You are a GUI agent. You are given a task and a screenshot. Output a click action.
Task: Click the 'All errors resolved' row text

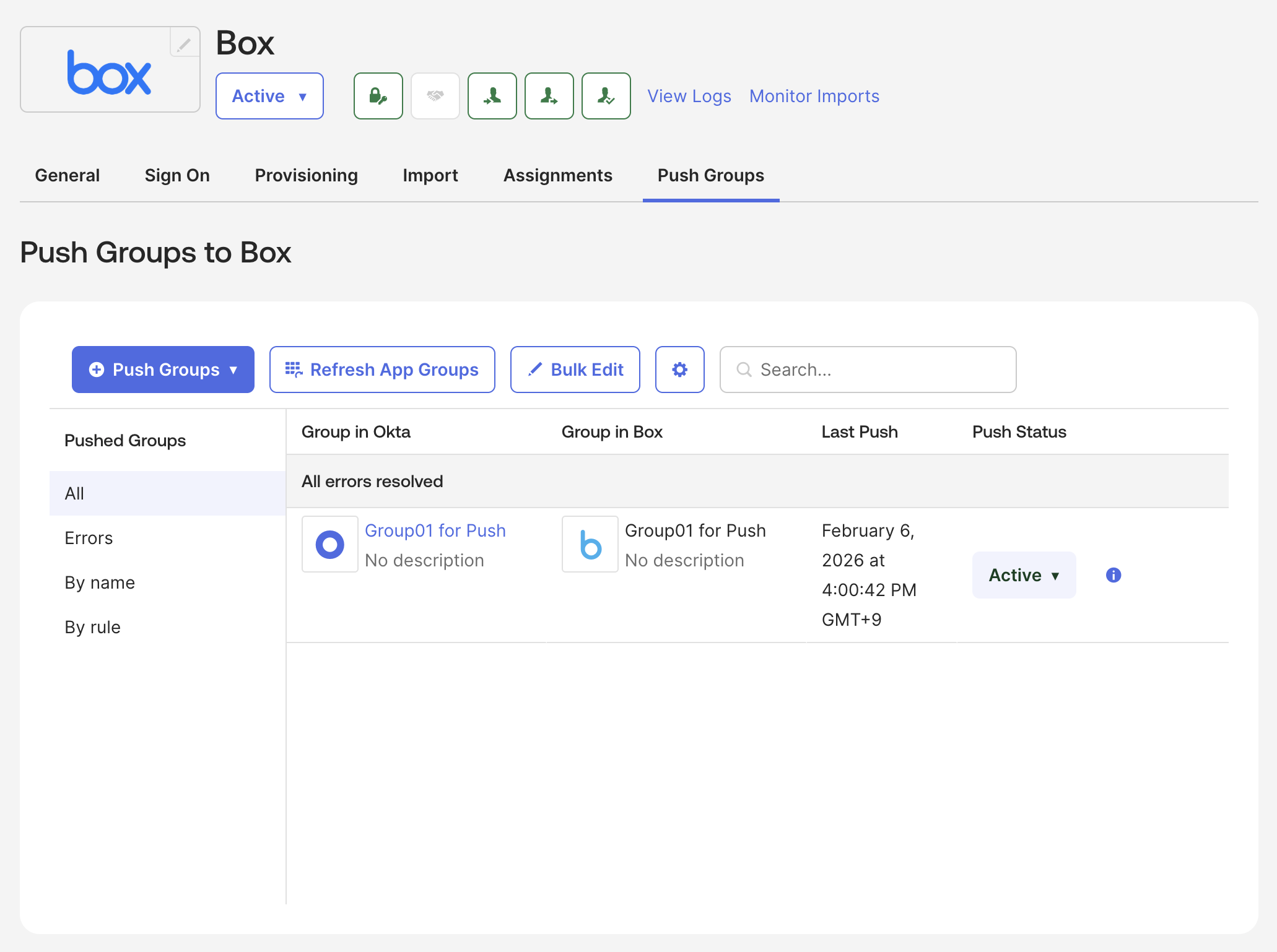(372, 482)
